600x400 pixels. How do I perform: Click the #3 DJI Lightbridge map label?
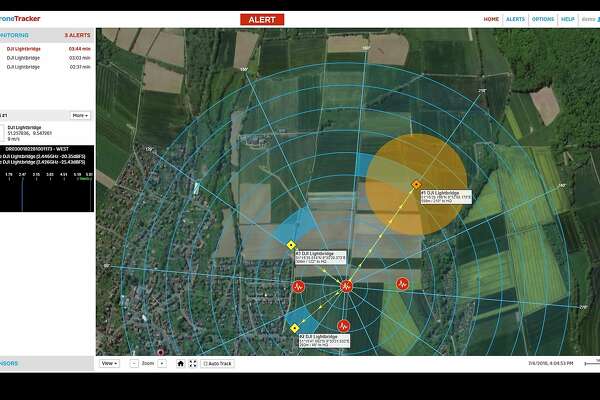(x=321, y=258)
